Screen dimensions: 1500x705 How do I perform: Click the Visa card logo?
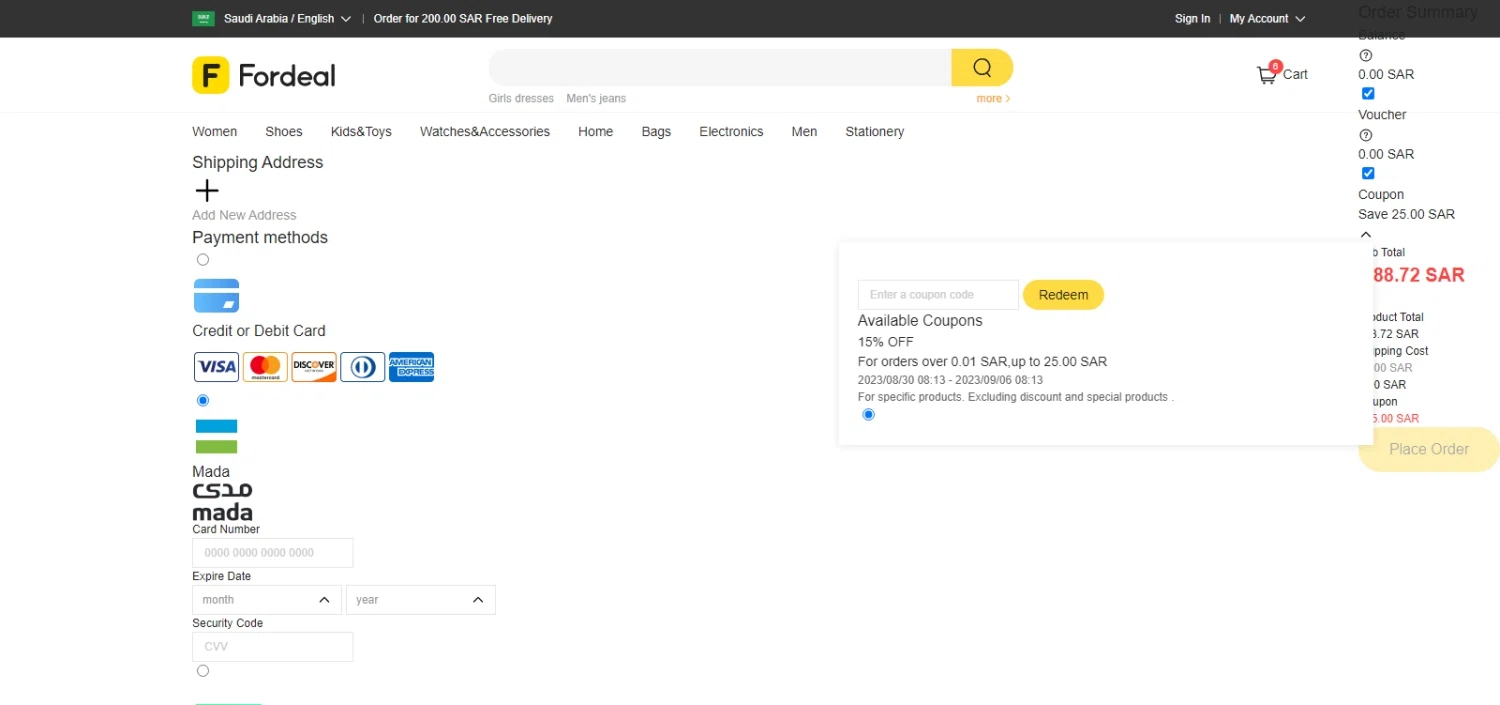point(216,367)
